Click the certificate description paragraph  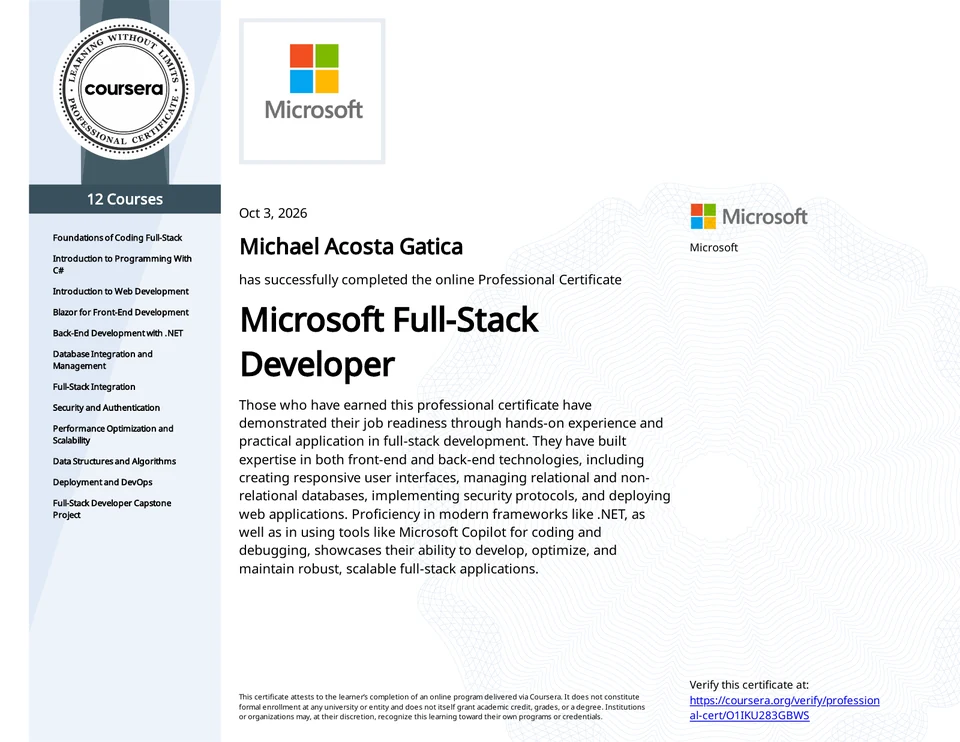click(x=455, y=487)
